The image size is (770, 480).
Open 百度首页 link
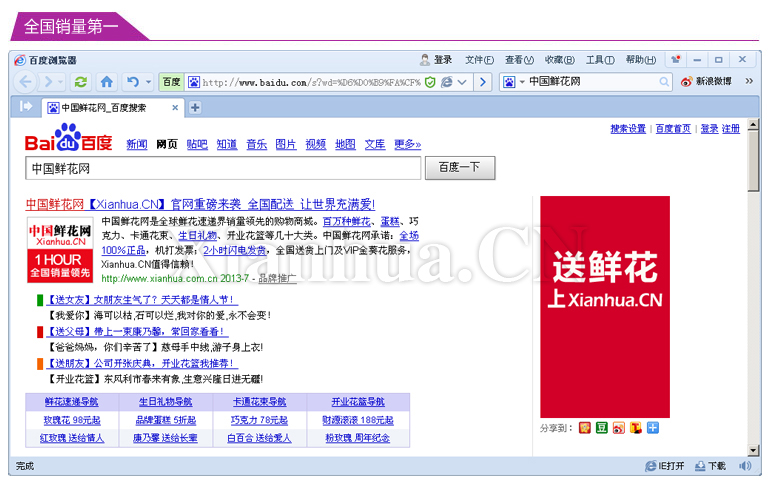673,129
